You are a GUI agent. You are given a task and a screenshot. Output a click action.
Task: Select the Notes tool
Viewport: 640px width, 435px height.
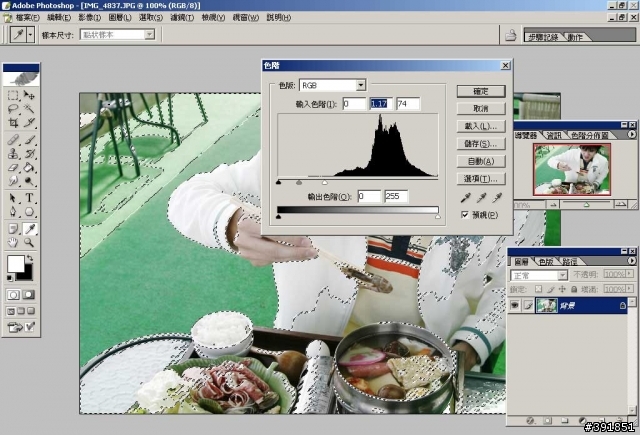pos(13,229)
